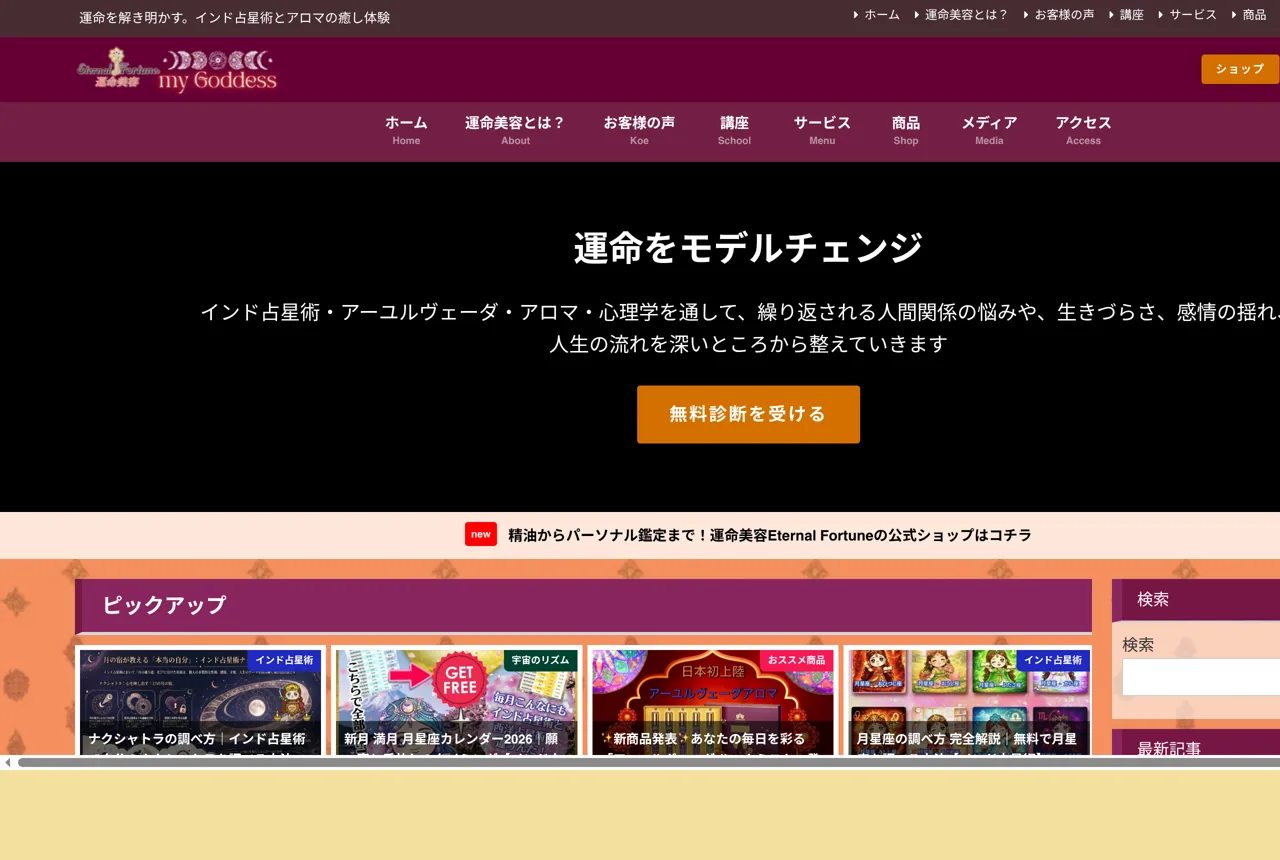The width and height of the screenshot is (1280, 860).
Task: Open 運命美容とは？ About in main navigation
Action: (515, 130)
